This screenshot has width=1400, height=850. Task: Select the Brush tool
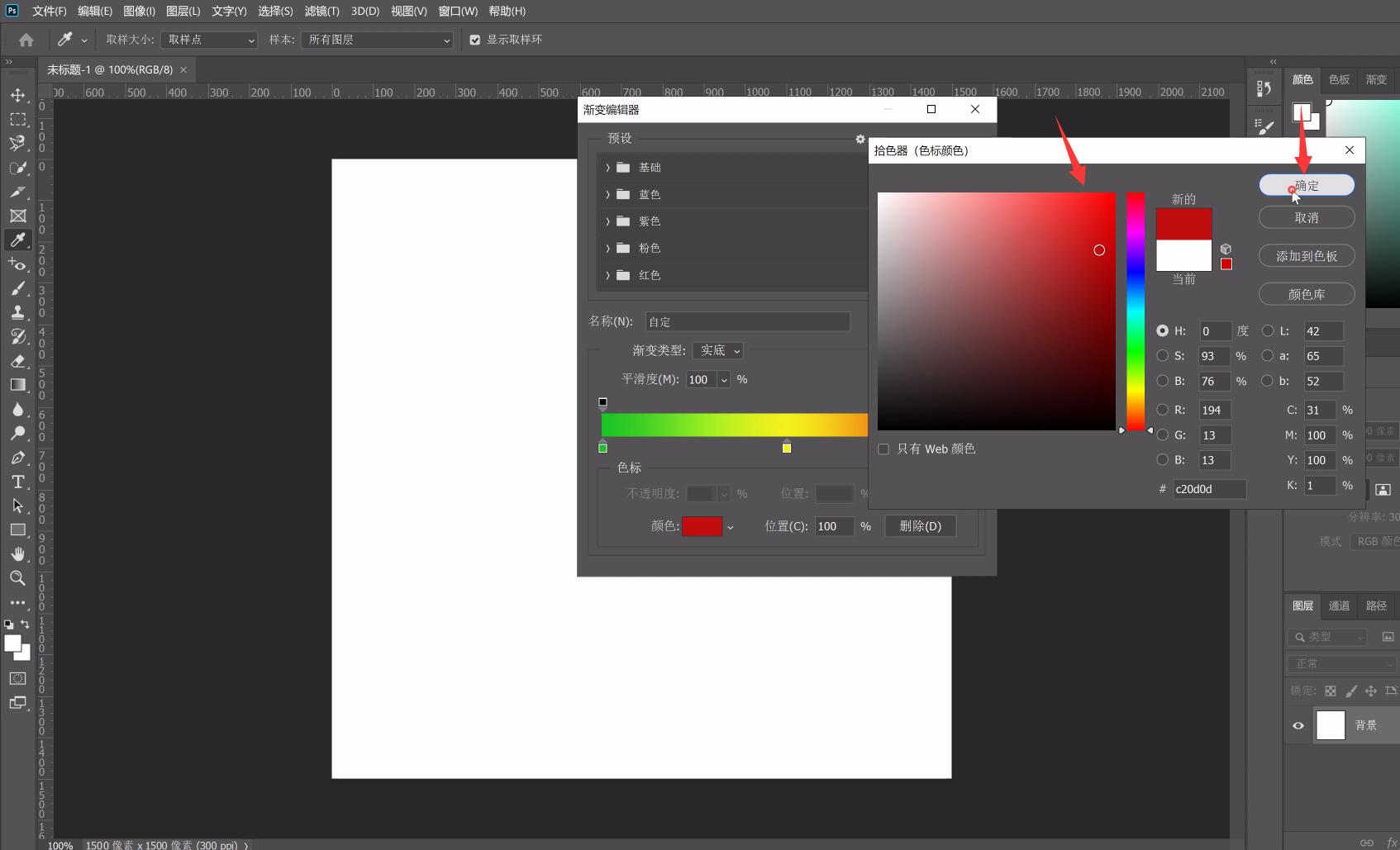click(x=17, y=288)
